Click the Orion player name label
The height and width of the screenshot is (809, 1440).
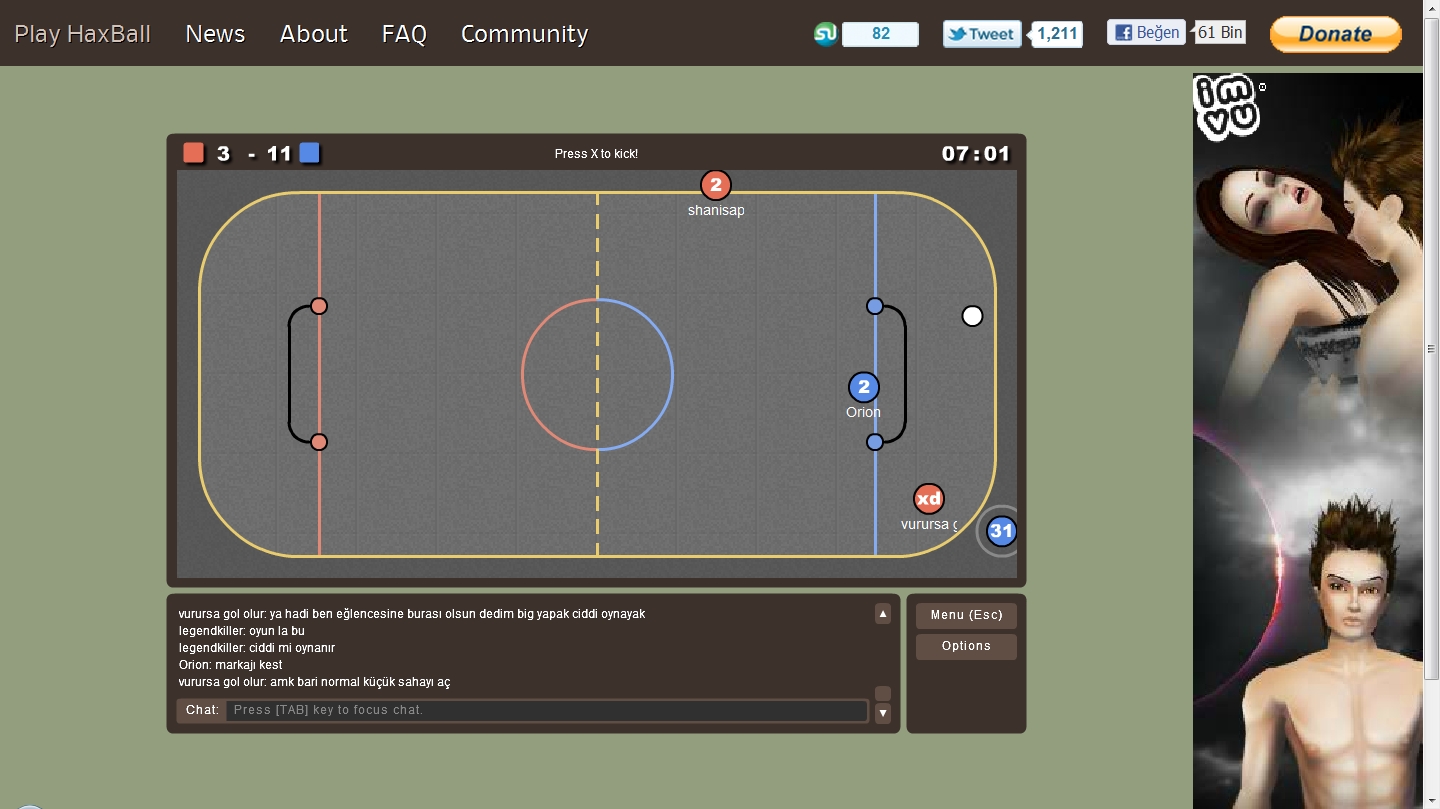click(x=863, y=412)
